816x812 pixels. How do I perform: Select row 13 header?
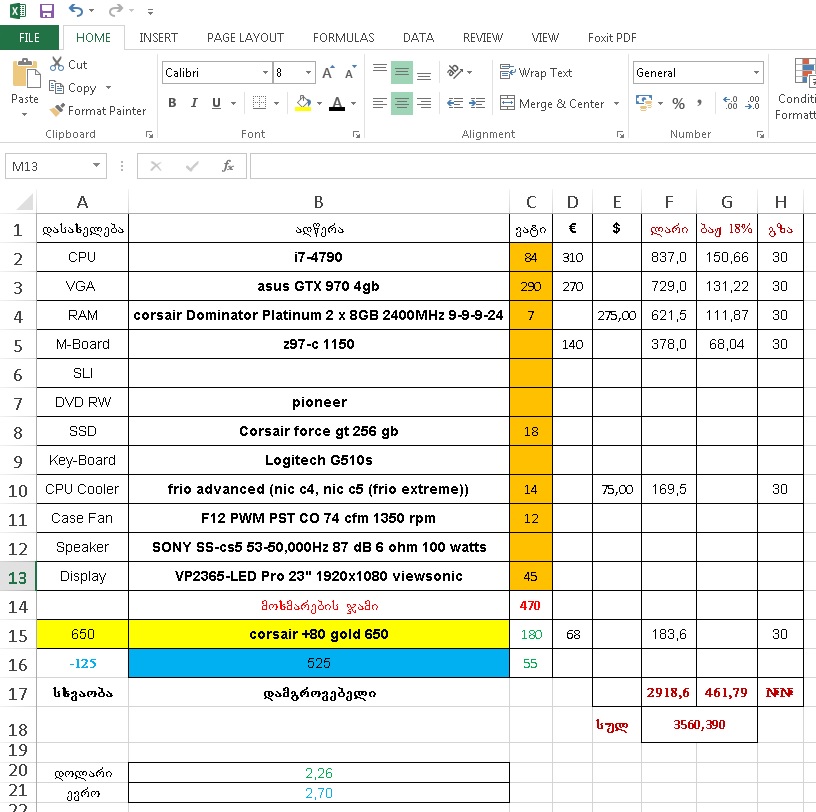coord(17,577)
